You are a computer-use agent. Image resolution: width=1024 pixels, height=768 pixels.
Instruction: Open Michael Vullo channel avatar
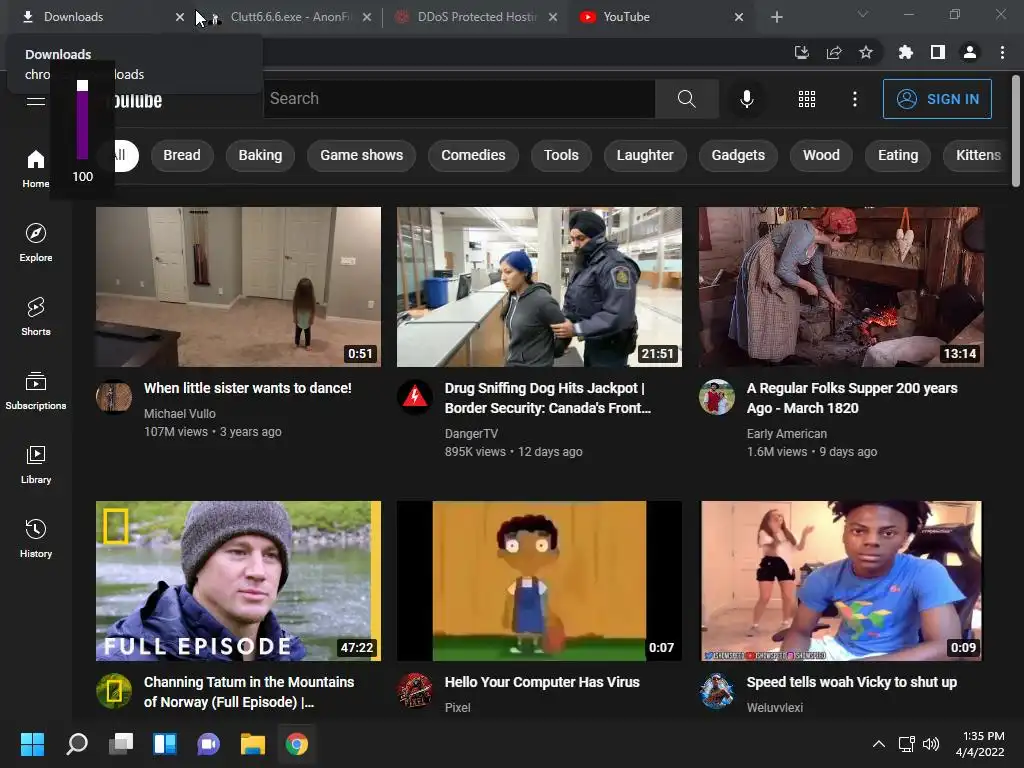pyautogui.click(x=114, y=396)
